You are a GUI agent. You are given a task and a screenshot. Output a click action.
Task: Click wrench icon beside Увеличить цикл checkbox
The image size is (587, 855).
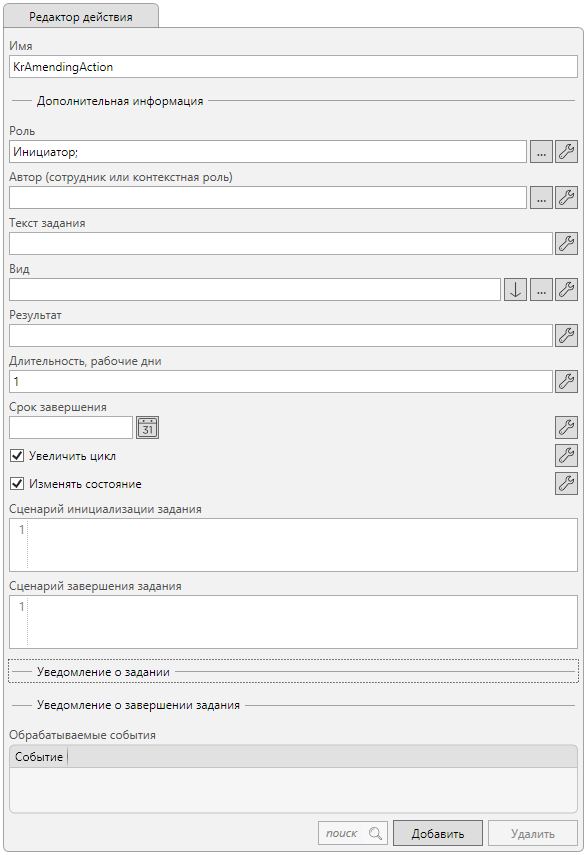[x=566, y=455]
